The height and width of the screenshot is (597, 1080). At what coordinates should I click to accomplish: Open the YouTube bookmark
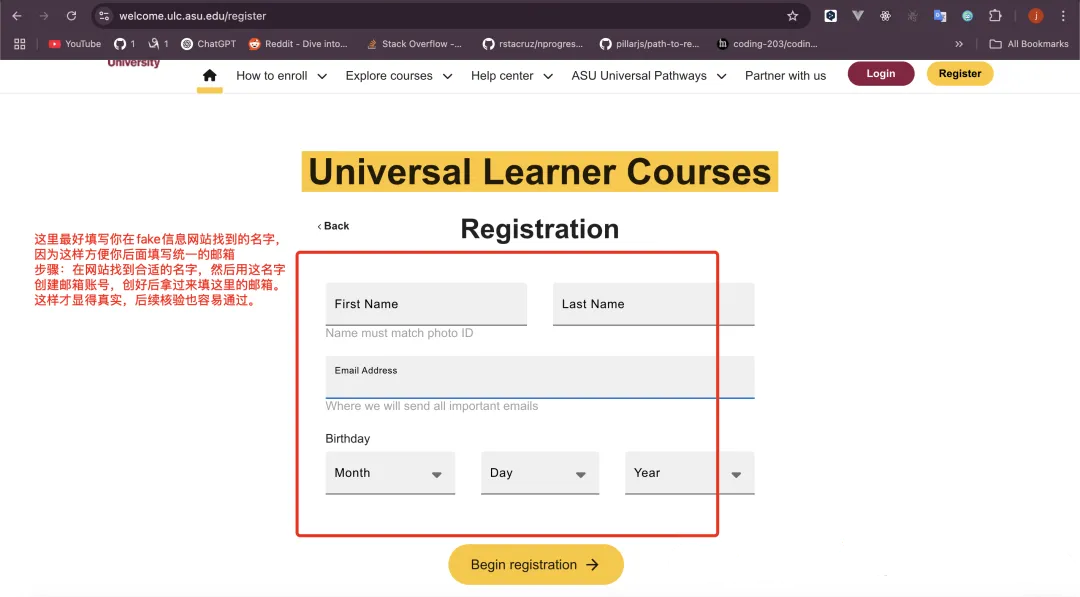(x=74, y=43)
